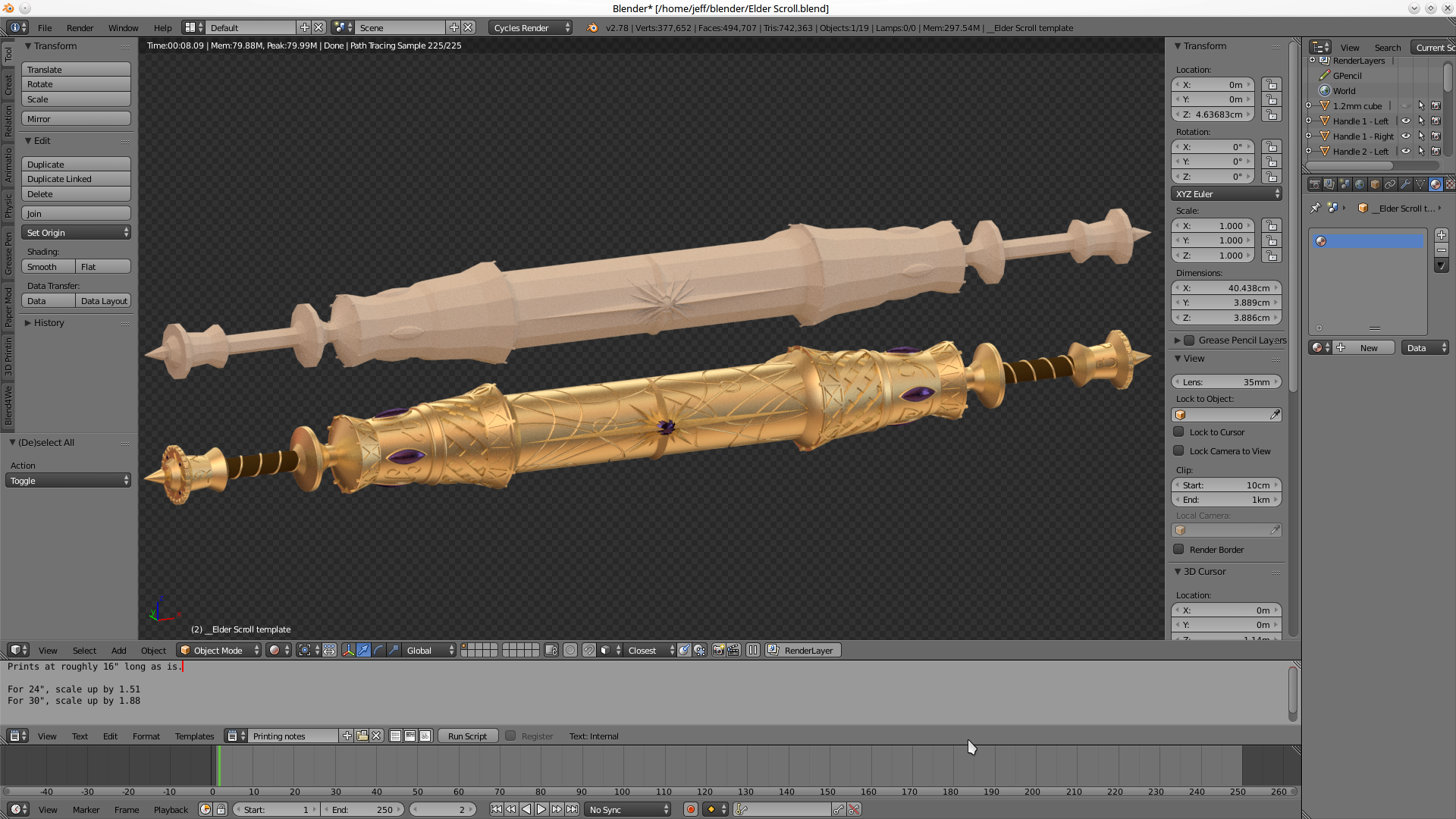Toggle the 3D manipulator axes widget
The height and width of the screenshot is (819, 1456).
click(348, 650)
